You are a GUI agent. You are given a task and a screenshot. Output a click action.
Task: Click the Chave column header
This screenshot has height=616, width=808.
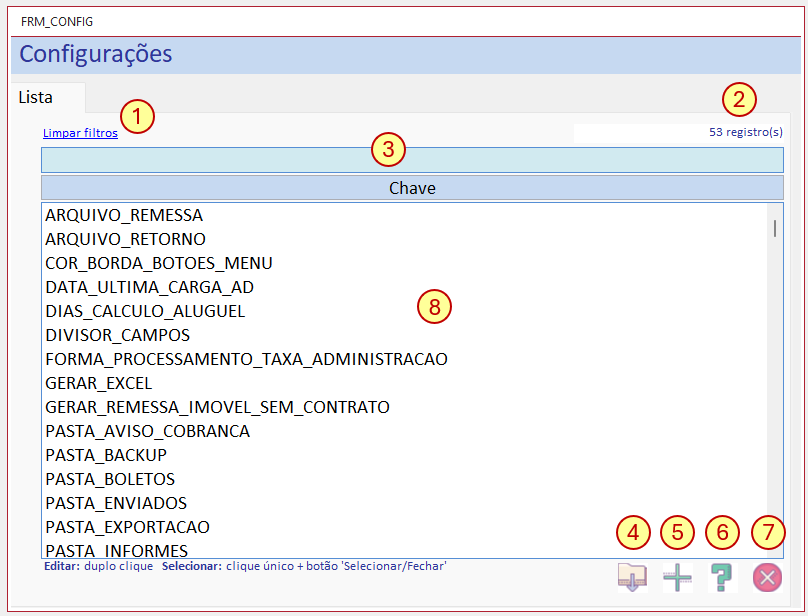(x=412, y=188)
